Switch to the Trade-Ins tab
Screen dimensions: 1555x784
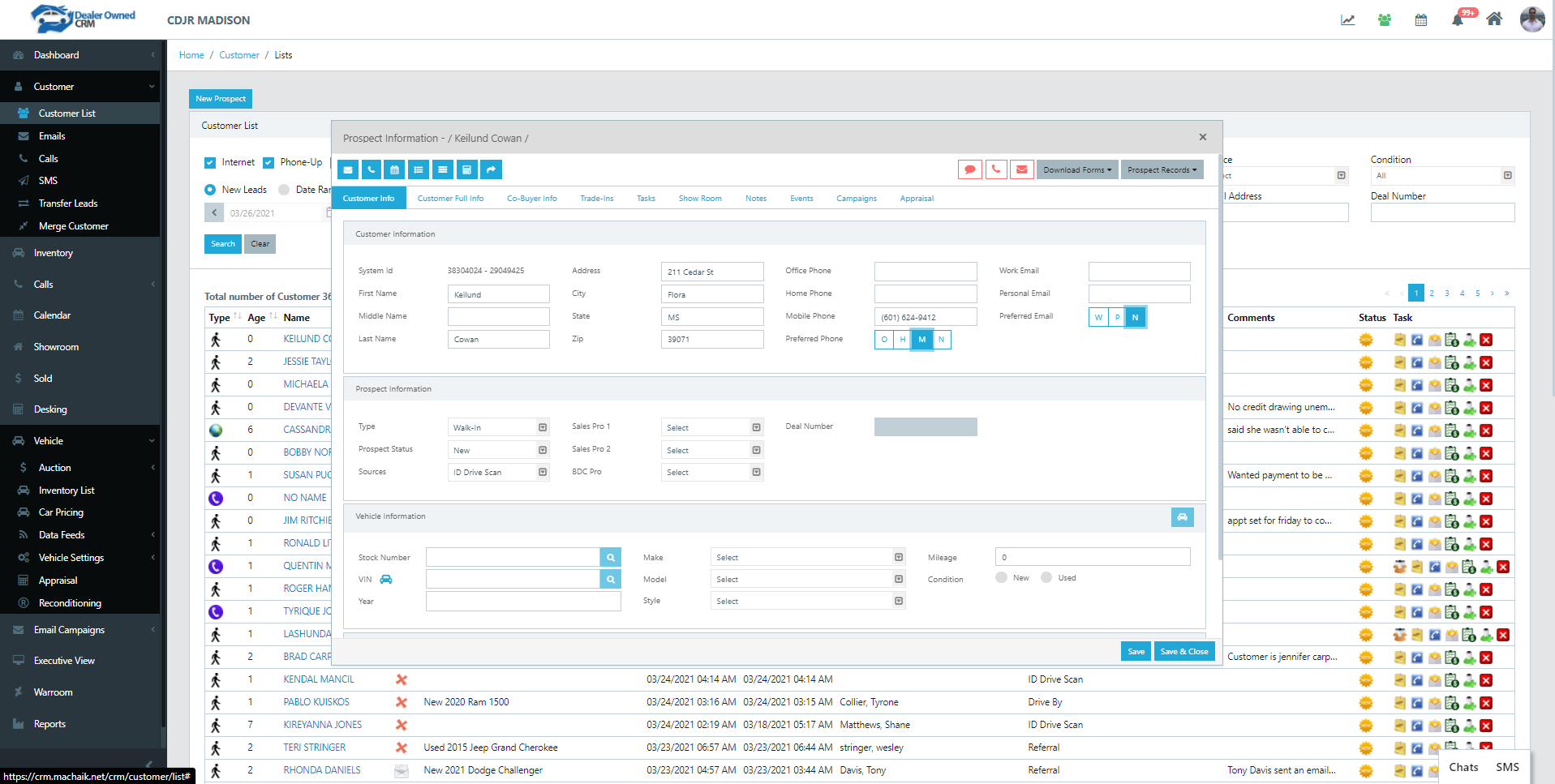tap(596, 199)
